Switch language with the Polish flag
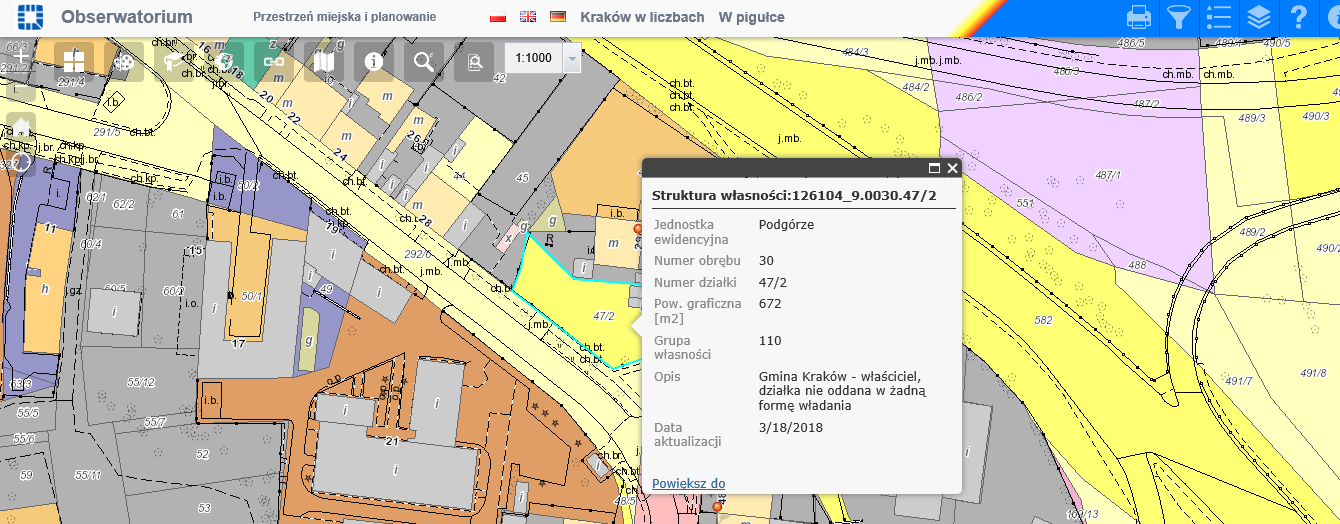Screen dimensions: 1340x524 (498, 17)
